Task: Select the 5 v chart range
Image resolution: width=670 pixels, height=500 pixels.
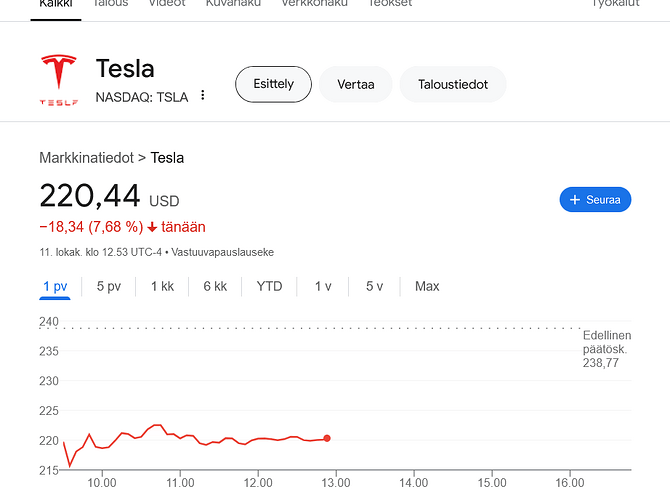Action: pyautogui.click(x=374, y=286)
